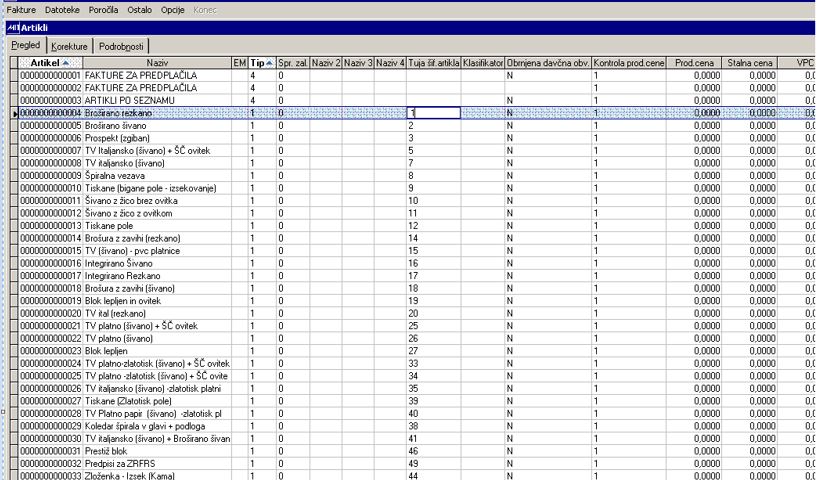Screen dimensions: 821x480
Task: Click Tuja šif.artikla value 49 in Predpisi row
Action: click(x=413, y=464)
